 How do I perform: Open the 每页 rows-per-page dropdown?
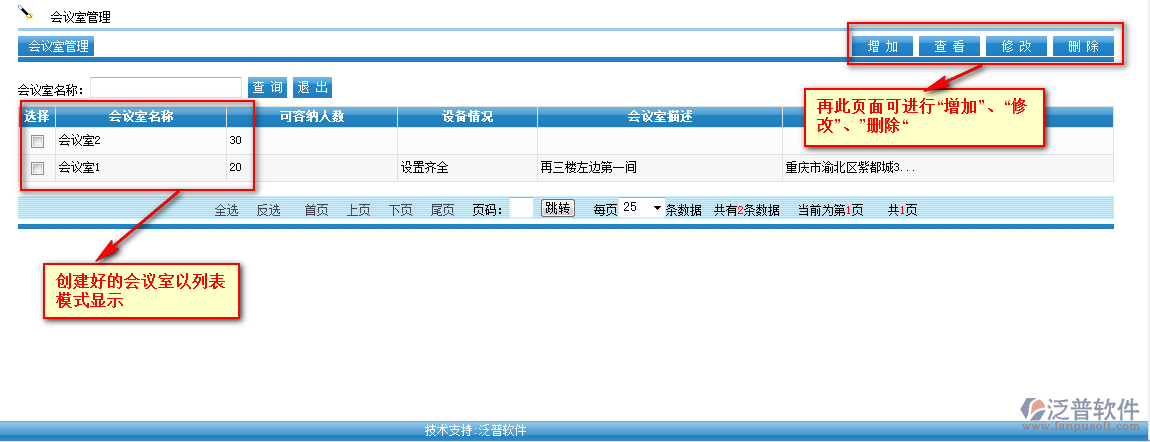(642, 208)
